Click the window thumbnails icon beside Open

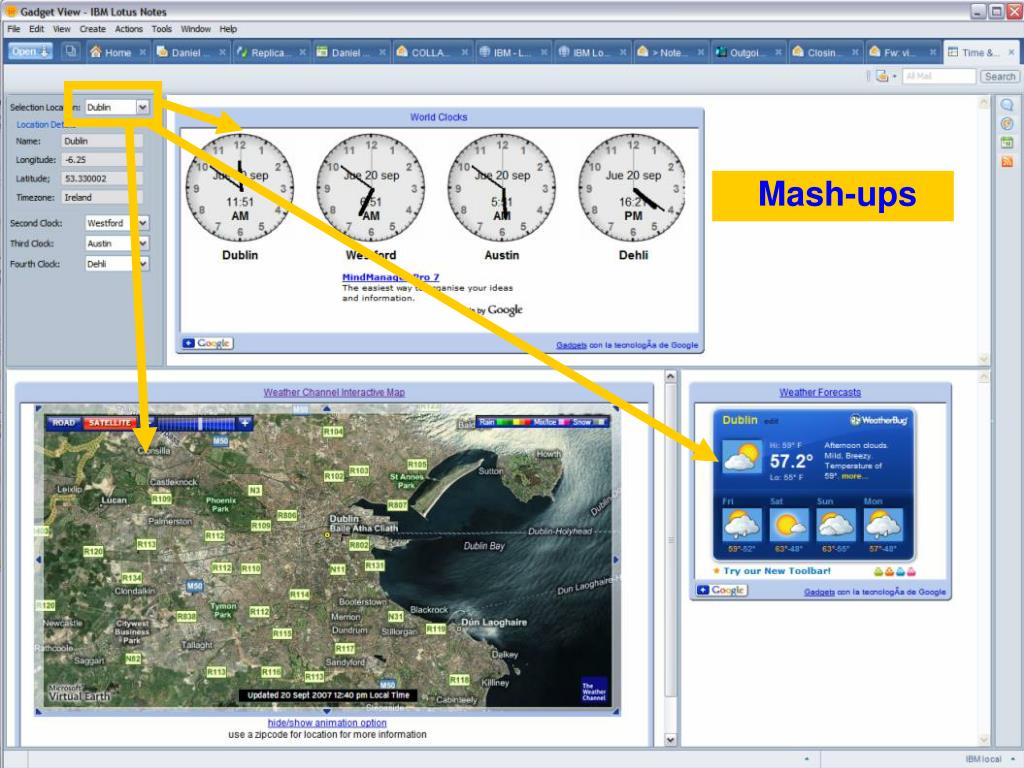point(71,52)
